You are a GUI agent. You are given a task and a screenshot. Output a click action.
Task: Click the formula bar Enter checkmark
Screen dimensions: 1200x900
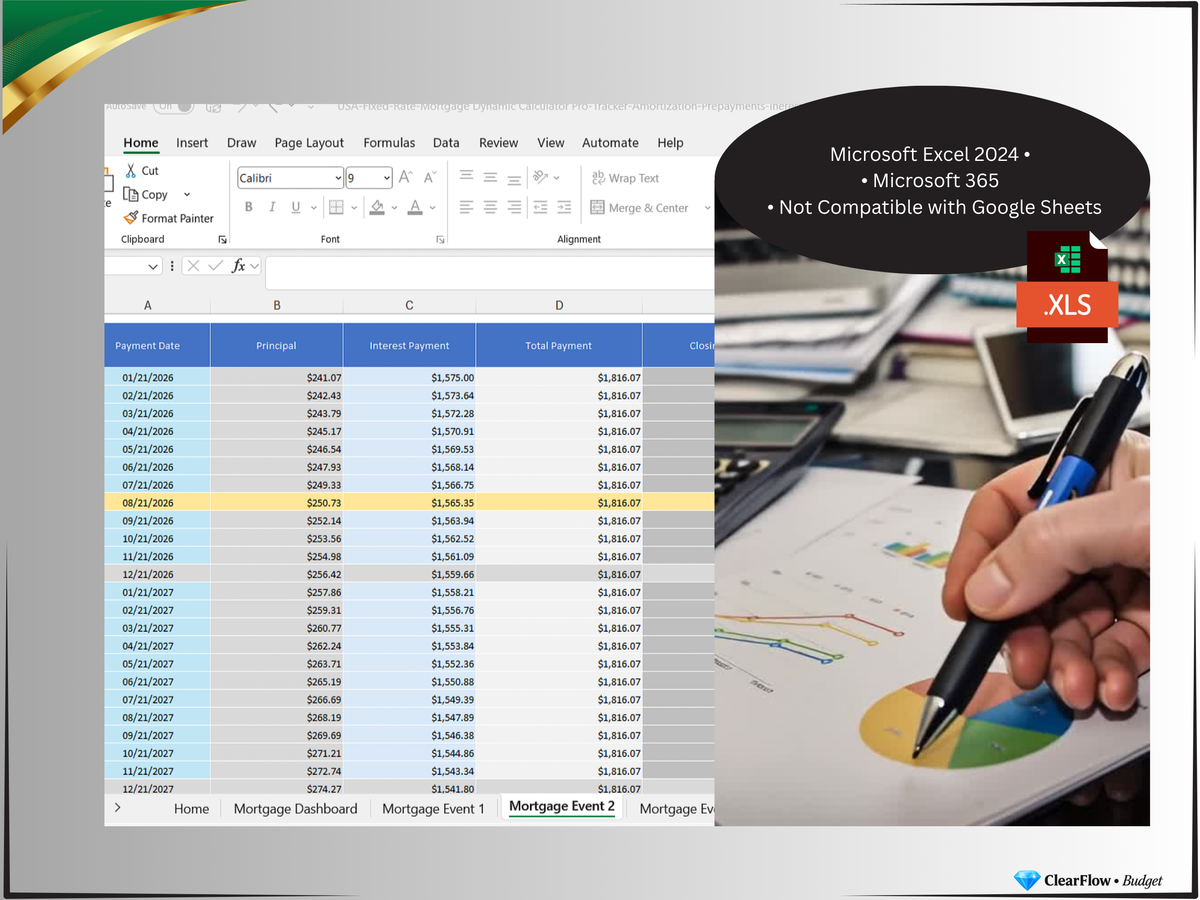click(215, 266)
